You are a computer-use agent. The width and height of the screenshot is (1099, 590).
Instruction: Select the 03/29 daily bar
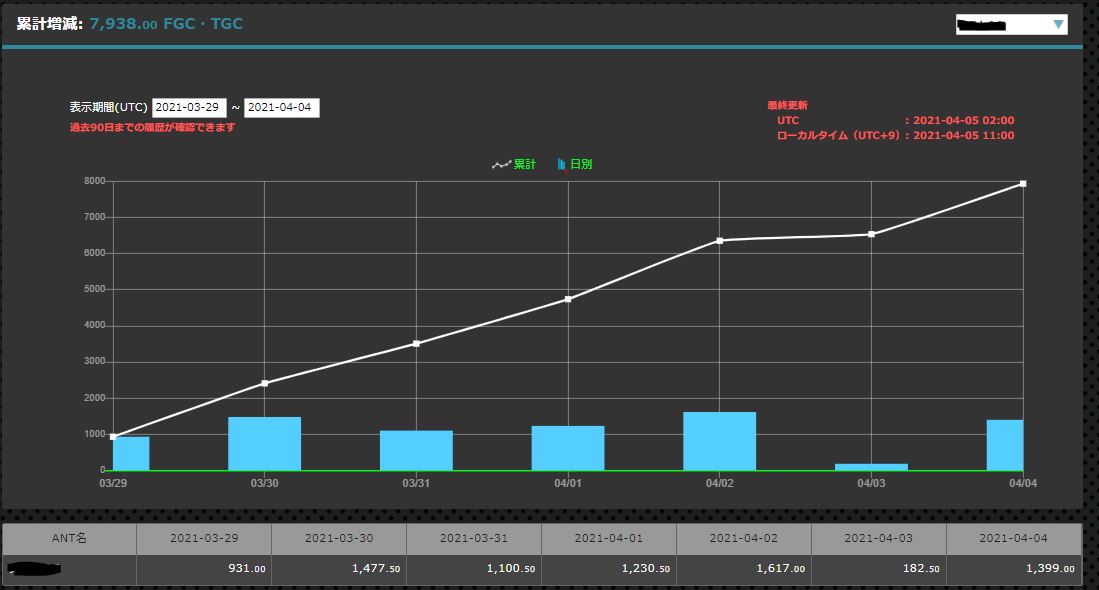coord(131,453)
